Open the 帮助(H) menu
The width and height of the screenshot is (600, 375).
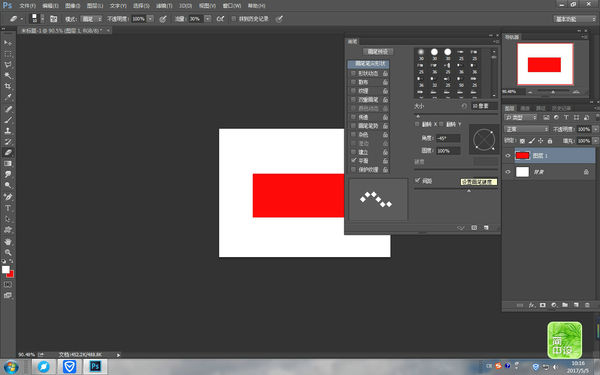[256, 6]
